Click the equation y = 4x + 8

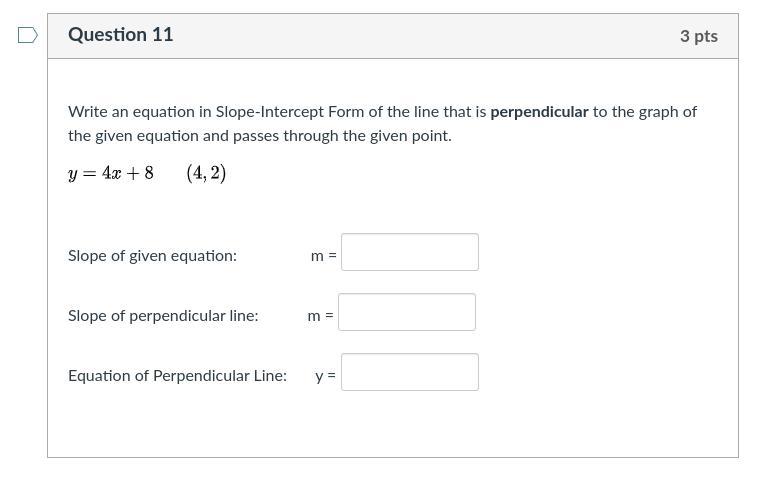[111, 173]
